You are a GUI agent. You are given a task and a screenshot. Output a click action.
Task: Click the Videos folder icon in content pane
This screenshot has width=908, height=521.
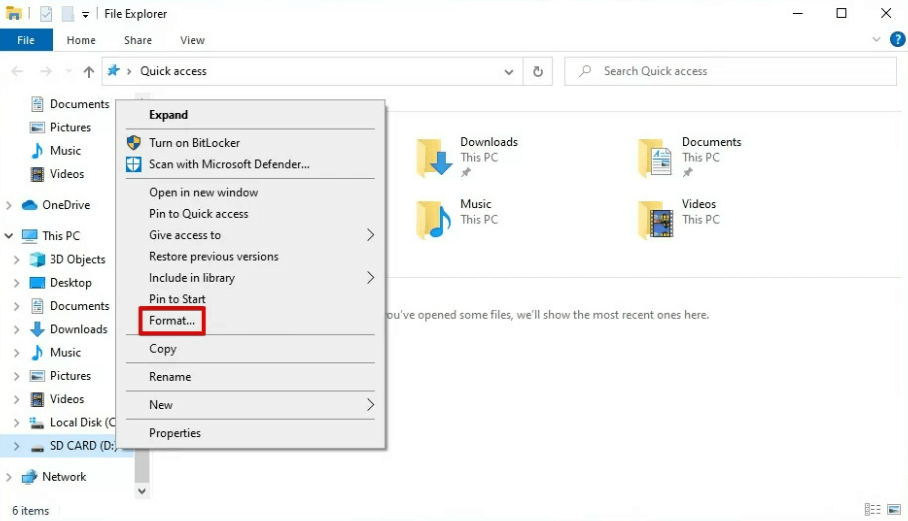[x=656, y=219]
